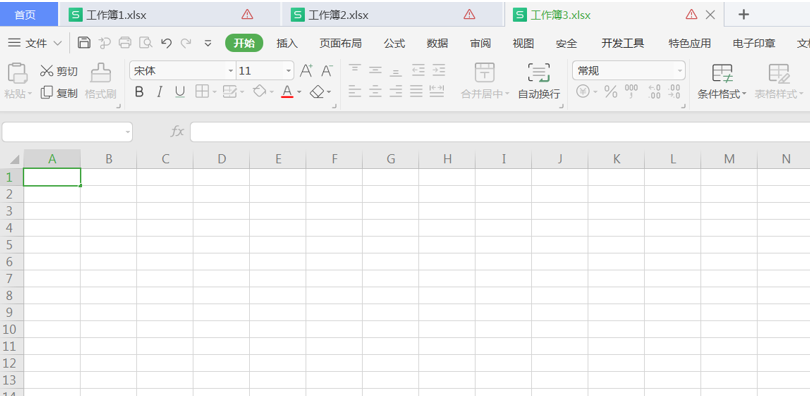This screenshot has height=396, width=810.
Task: Open the 表格样式 dropdown
Action: click(779, 82)
